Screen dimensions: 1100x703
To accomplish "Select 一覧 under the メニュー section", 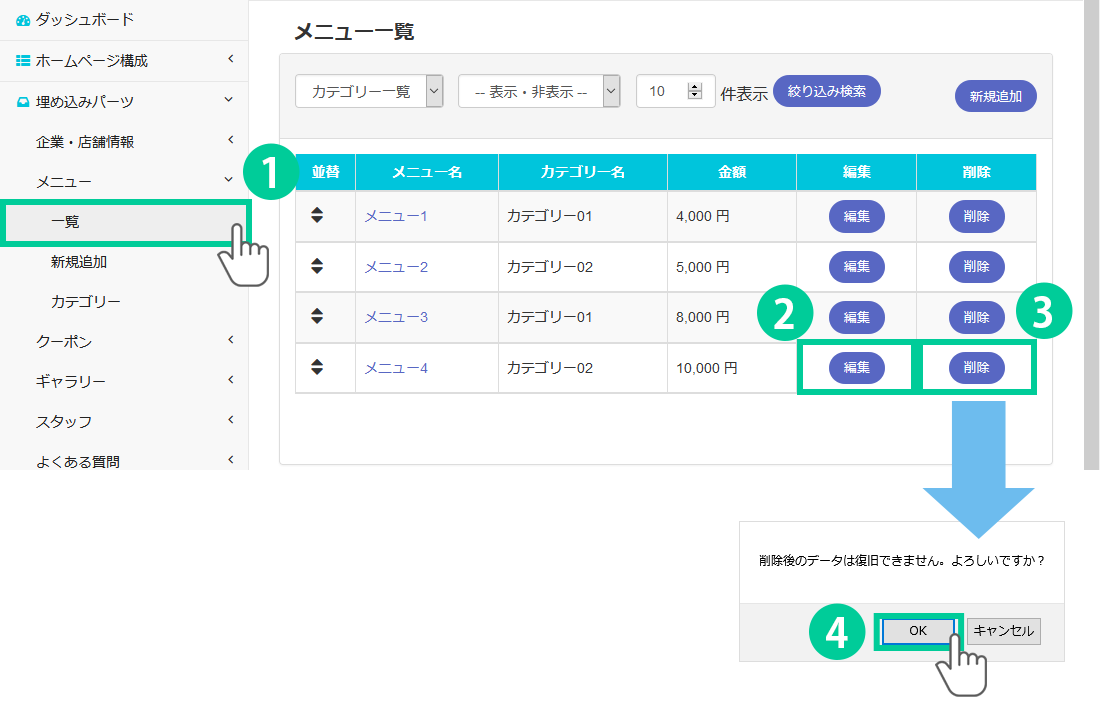I will coord(65,222).
